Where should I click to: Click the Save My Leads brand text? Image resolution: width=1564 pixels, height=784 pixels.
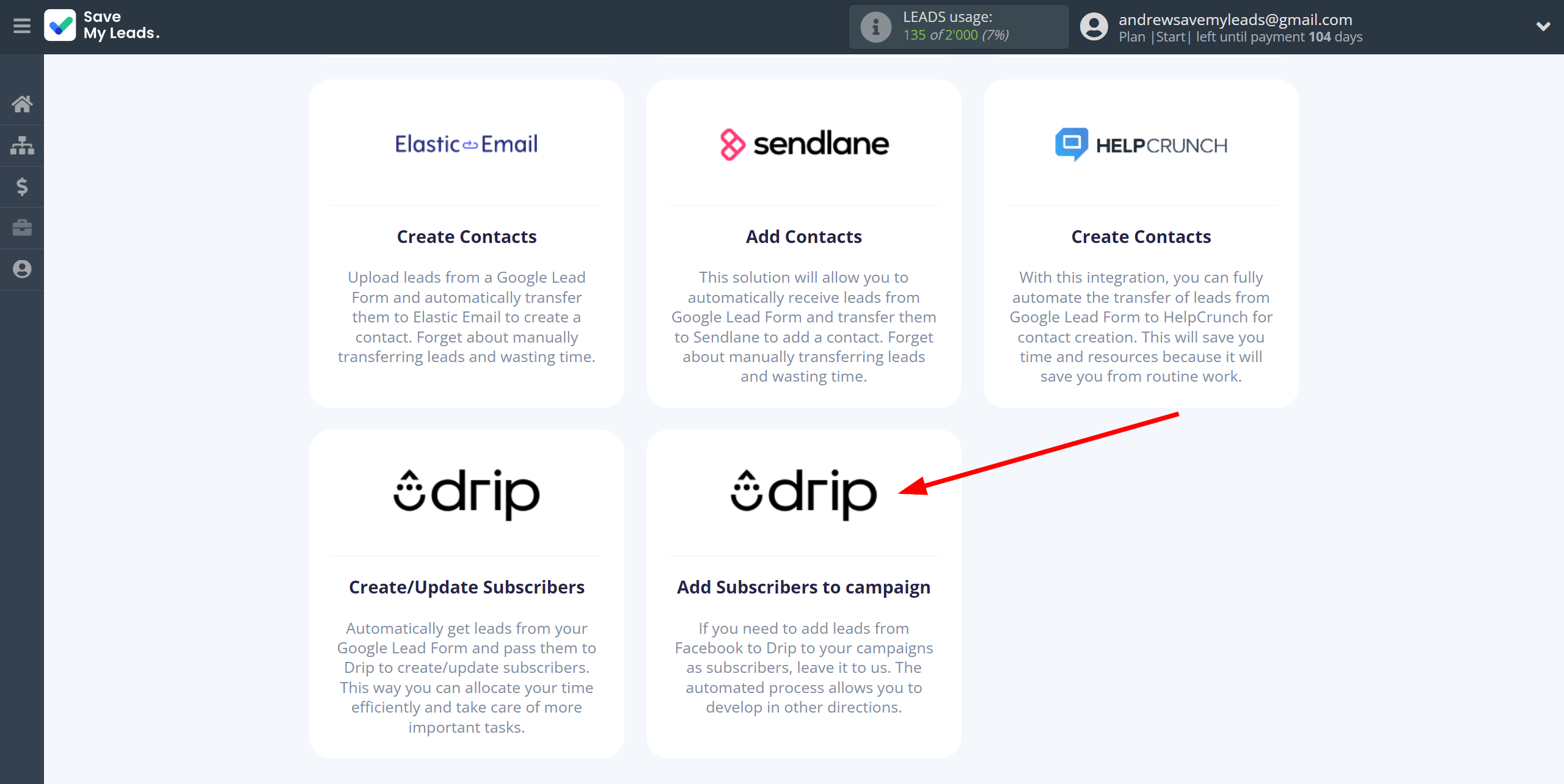coord(122,26)
